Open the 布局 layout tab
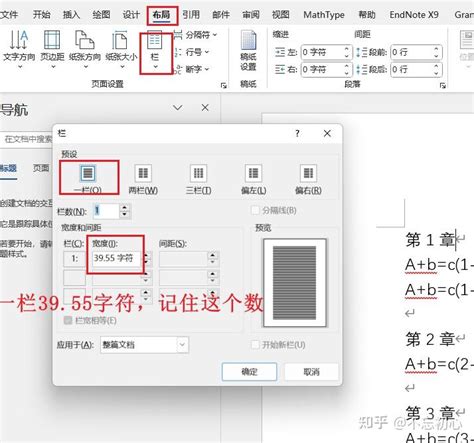Image resolution: width=474 pixels, height=443 pixels. pyautogui.click(x=161, y=15)
